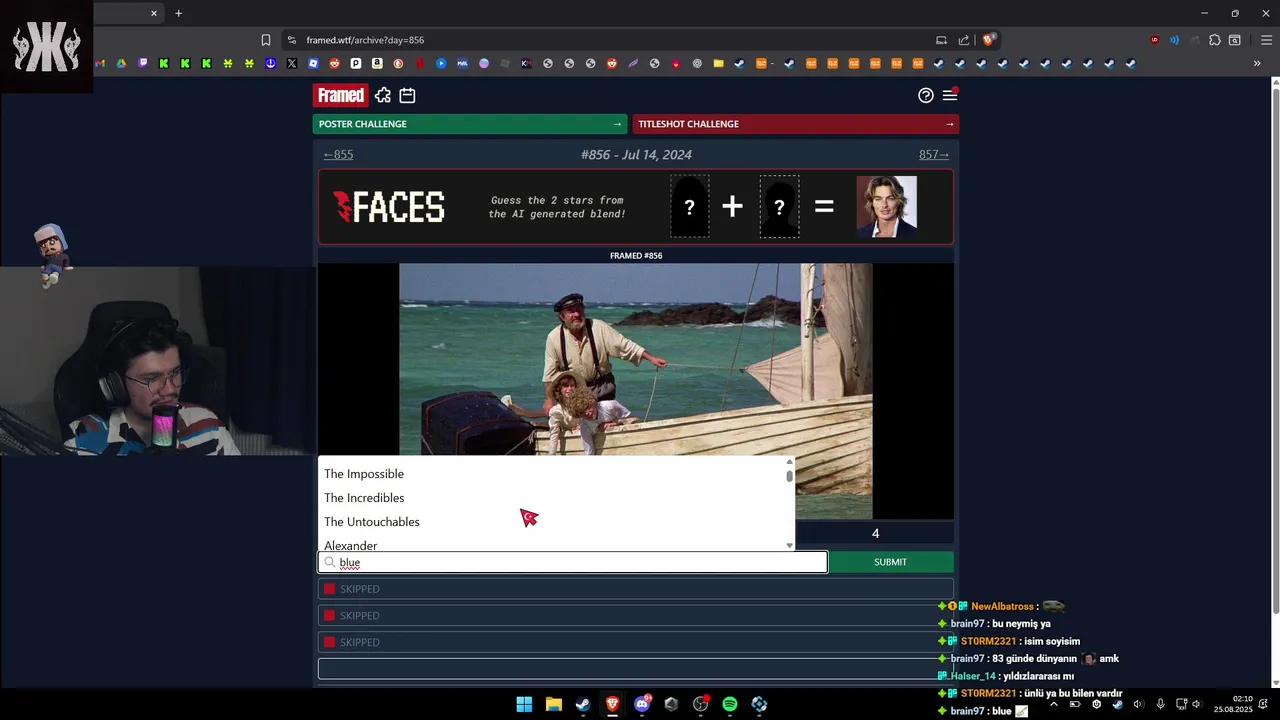Open the Framed hamburger menu

[x=950, y=95]
